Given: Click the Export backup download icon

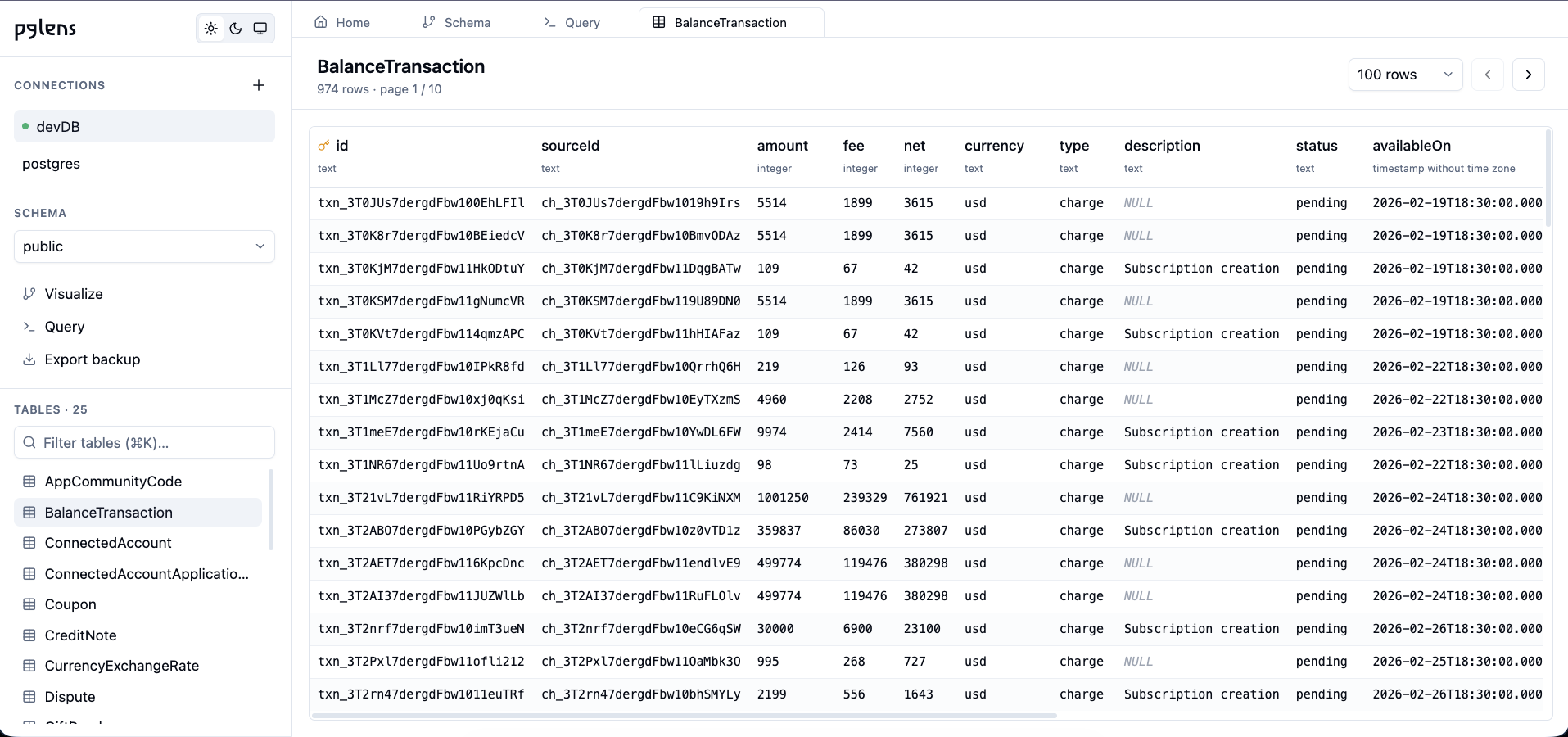Looking at the screenshot, I should [29, 359].
